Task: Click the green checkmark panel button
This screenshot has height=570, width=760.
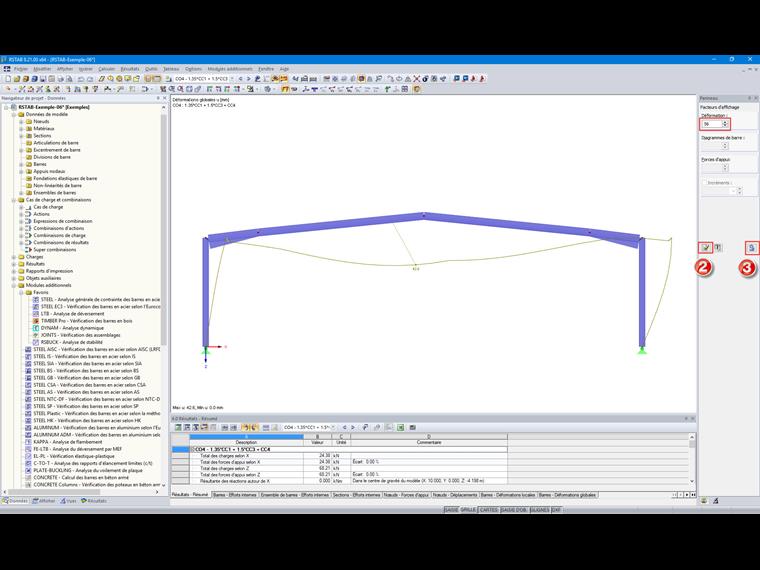Action: click(x=706, y=248)
